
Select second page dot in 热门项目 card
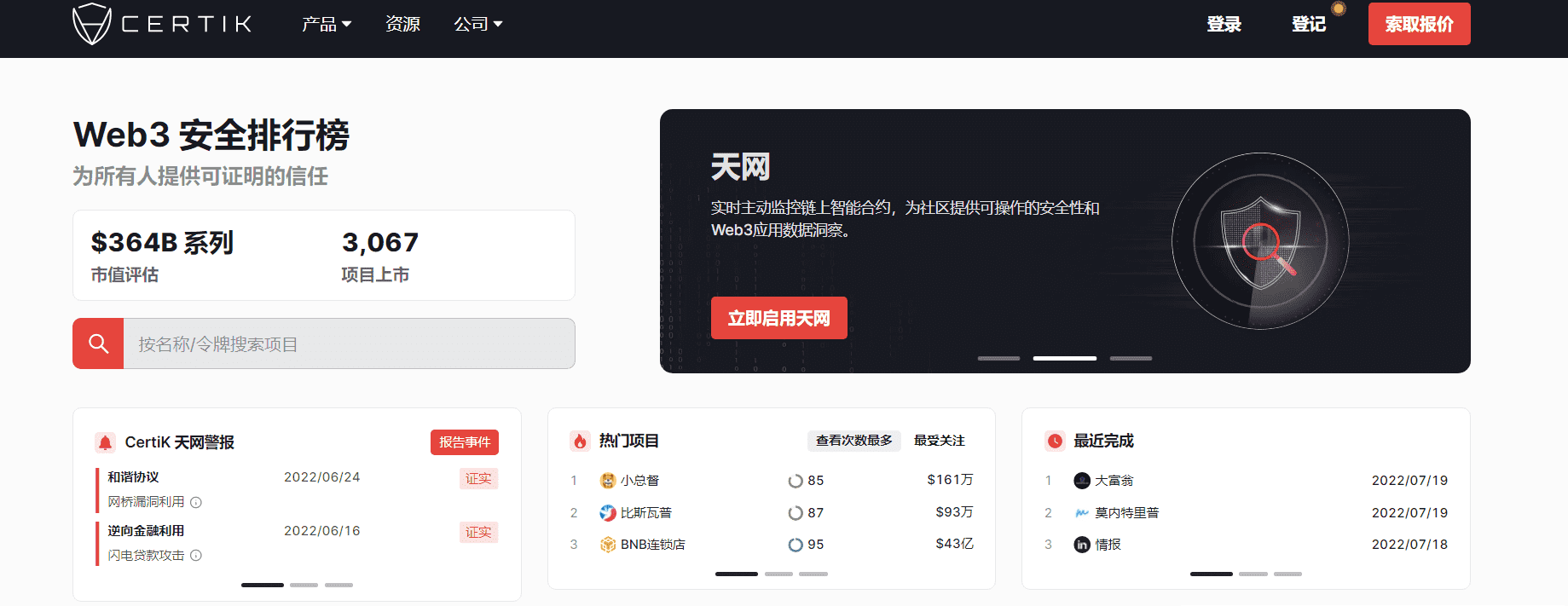tap(778, 574)
